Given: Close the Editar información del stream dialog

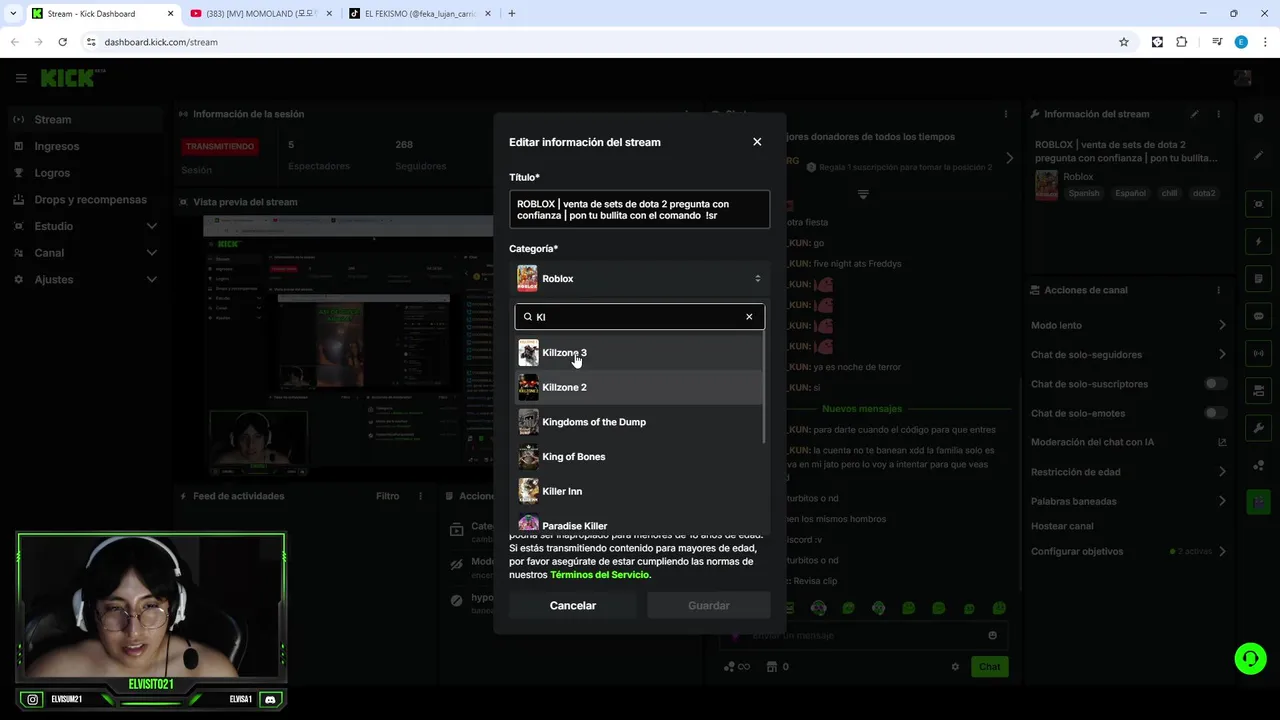Looking at the screenshot, I should (757, 142).
